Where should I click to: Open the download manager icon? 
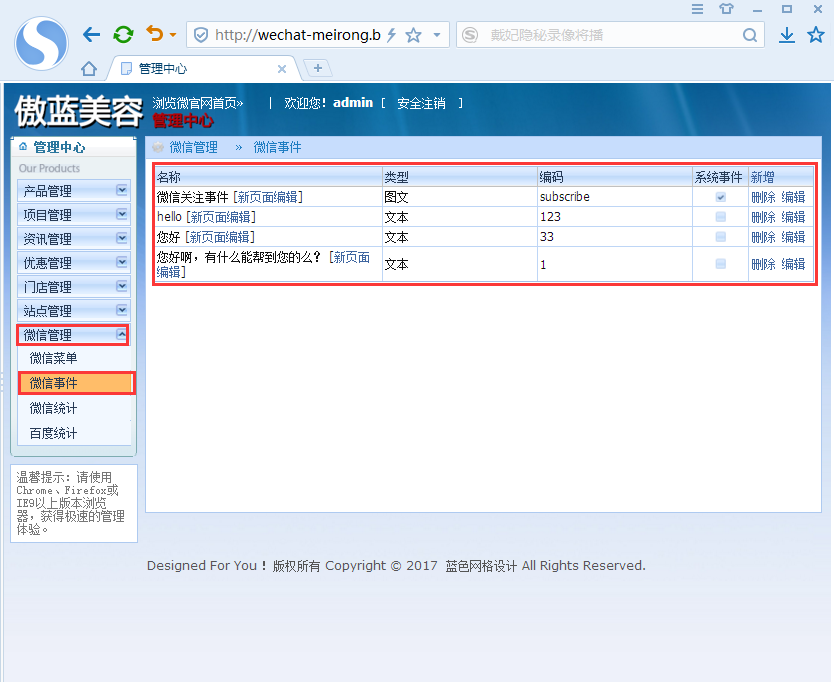point(786,33)
